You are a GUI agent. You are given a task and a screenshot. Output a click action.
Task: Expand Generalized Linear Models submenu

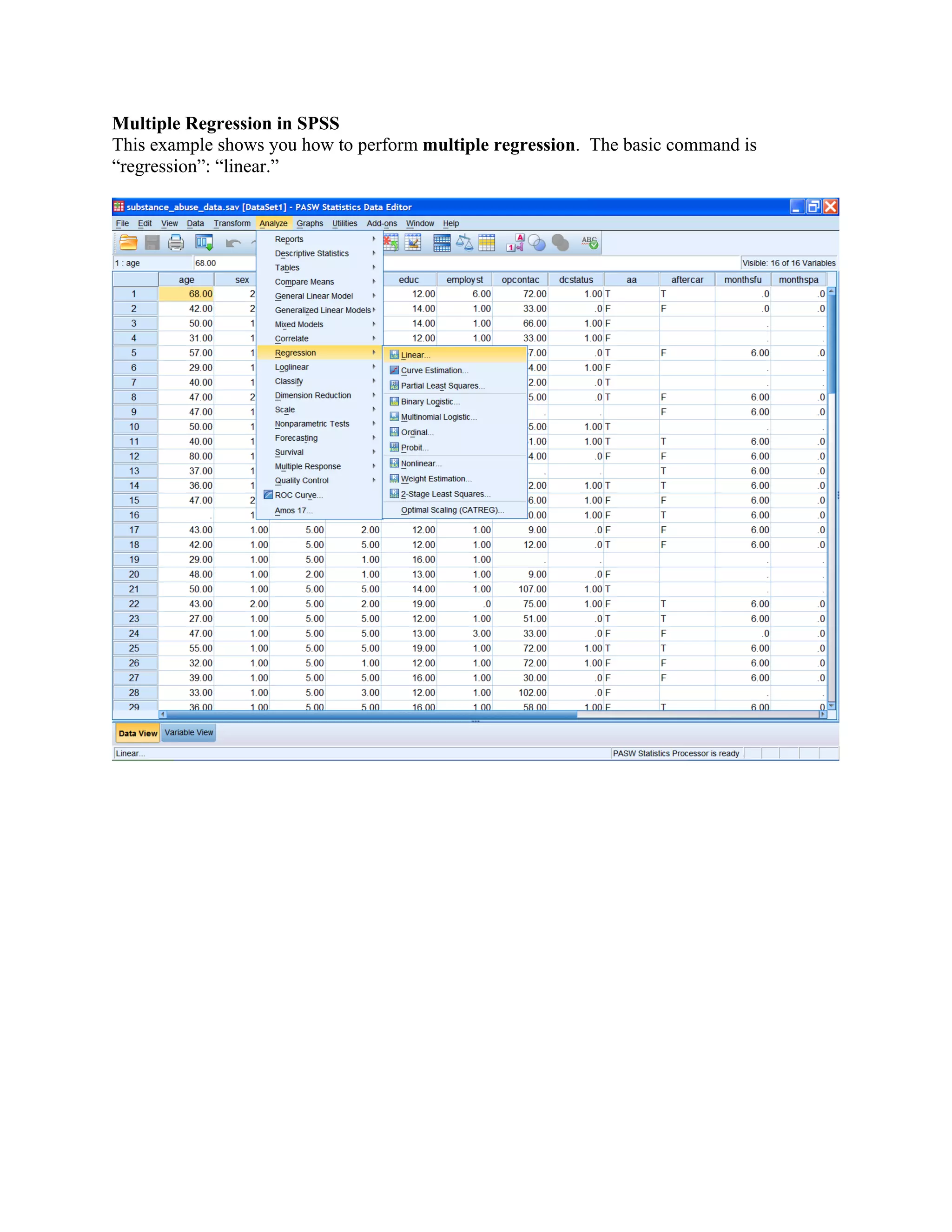(x=319, y=310)
